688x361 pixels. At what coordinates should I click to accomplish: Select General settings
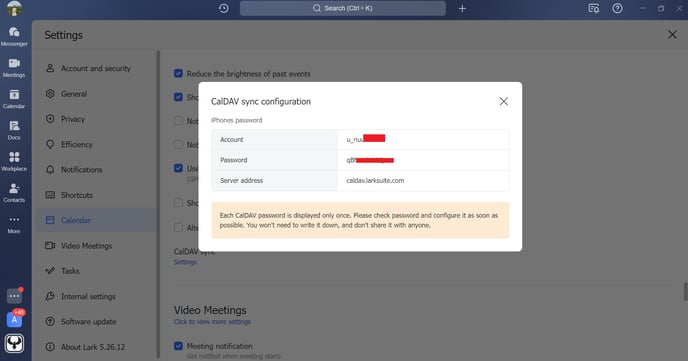pyautogui.click(x=96, y=94)
